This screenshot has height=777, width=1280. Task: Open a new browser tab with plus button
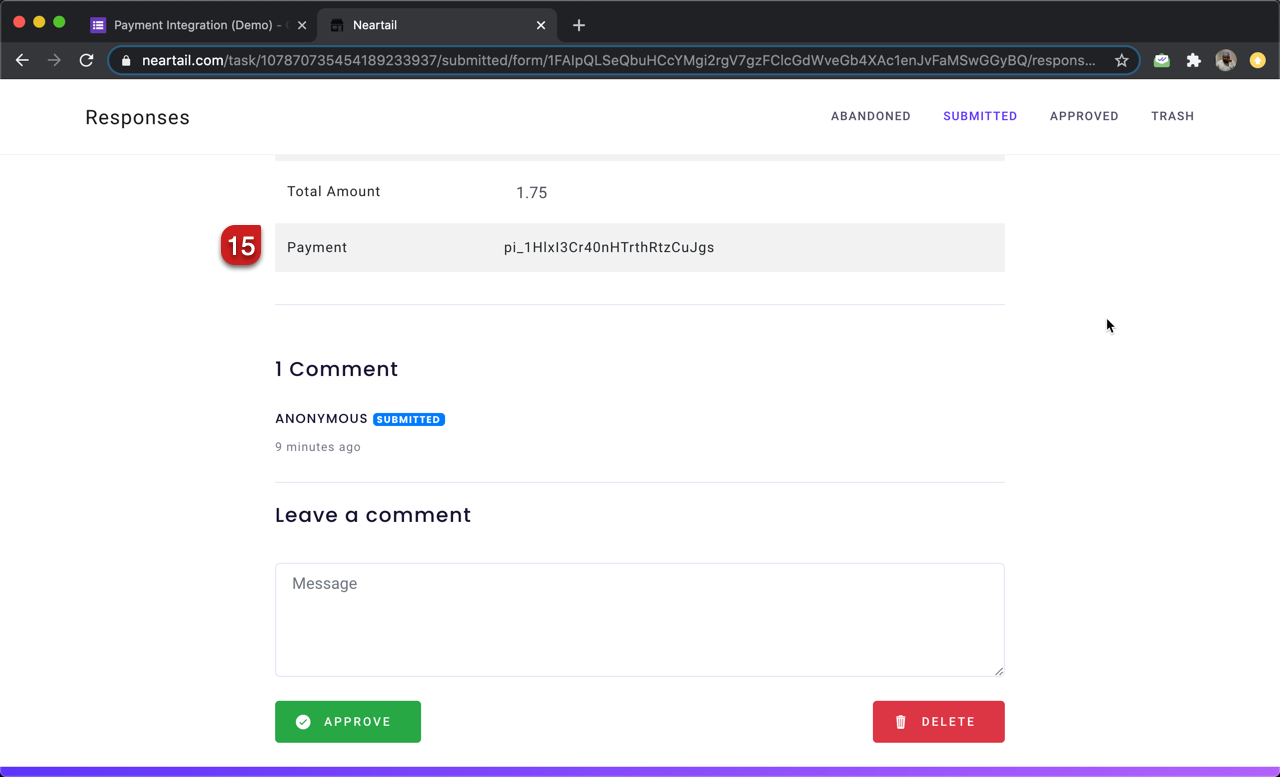tap(578, 25)
